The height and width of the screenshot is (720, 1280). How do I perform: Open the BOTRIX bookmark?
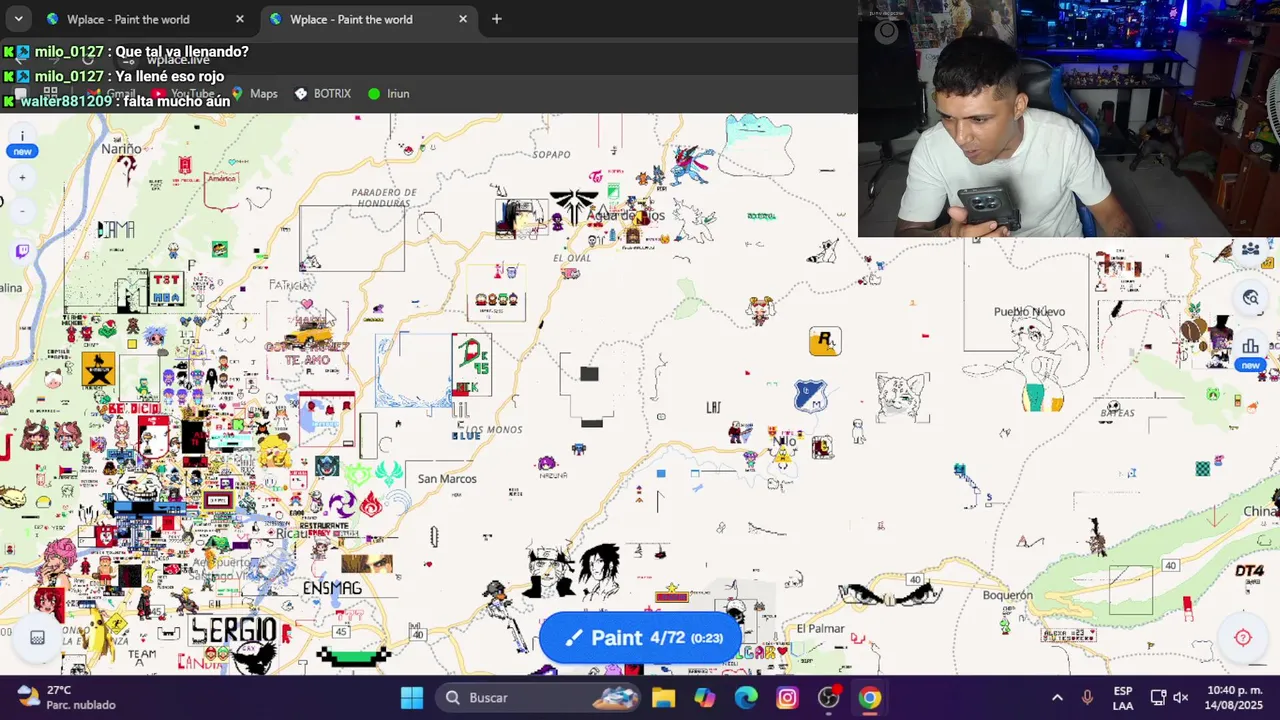(x=322, y=93)
